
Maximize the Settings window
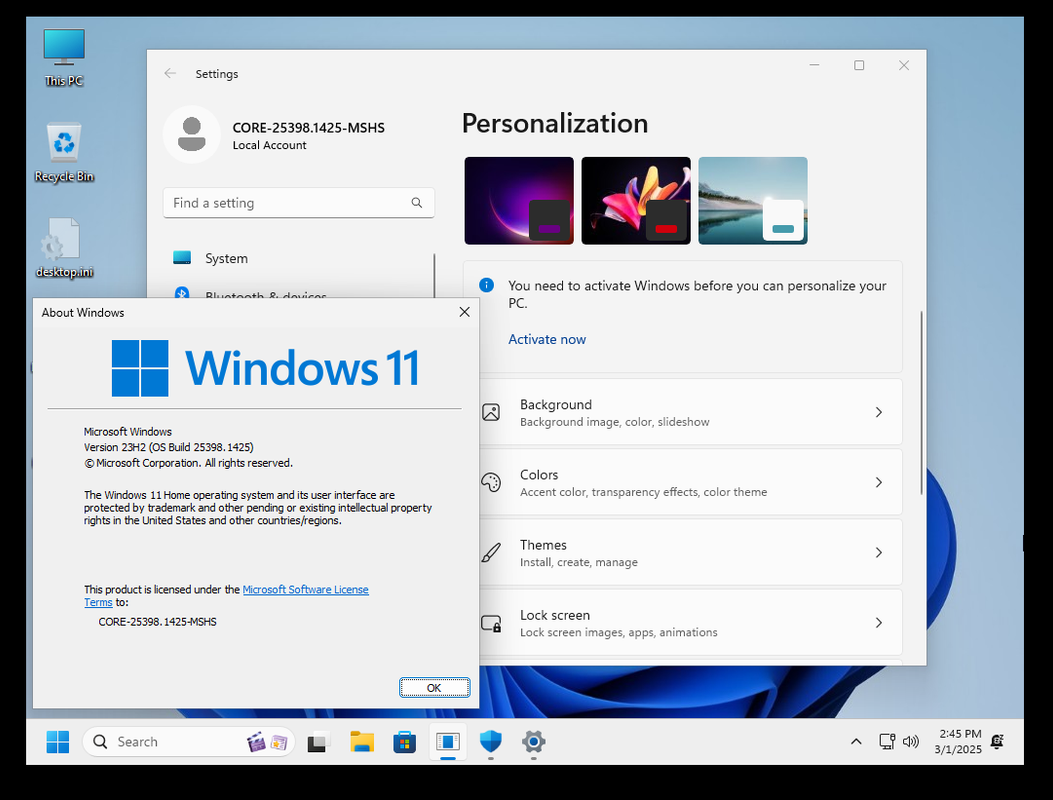(x=859, y=65)
